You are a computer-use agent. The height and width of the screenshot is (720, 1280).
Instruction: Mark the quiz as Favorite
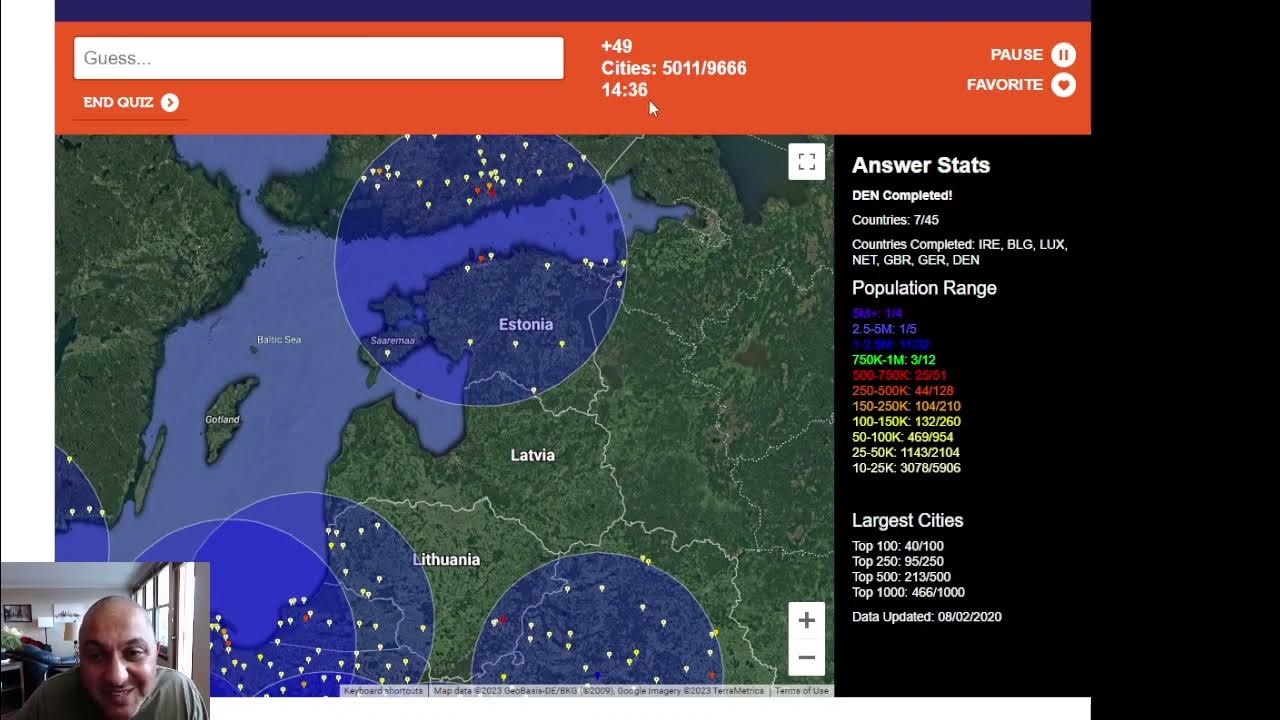click(x=1021, y=85)
